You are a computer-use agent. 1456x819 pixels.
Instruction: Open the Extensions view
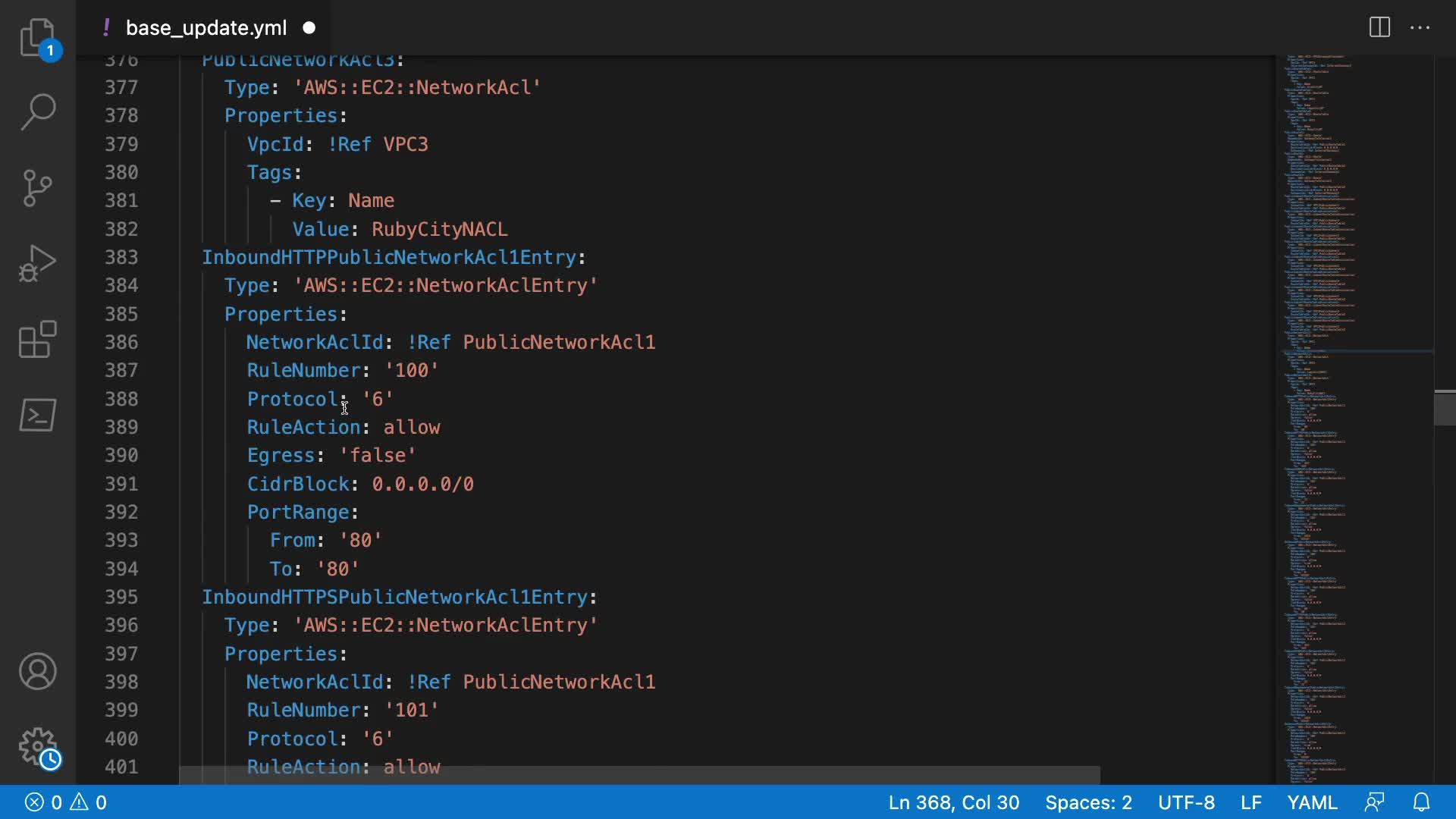(37, 339)
